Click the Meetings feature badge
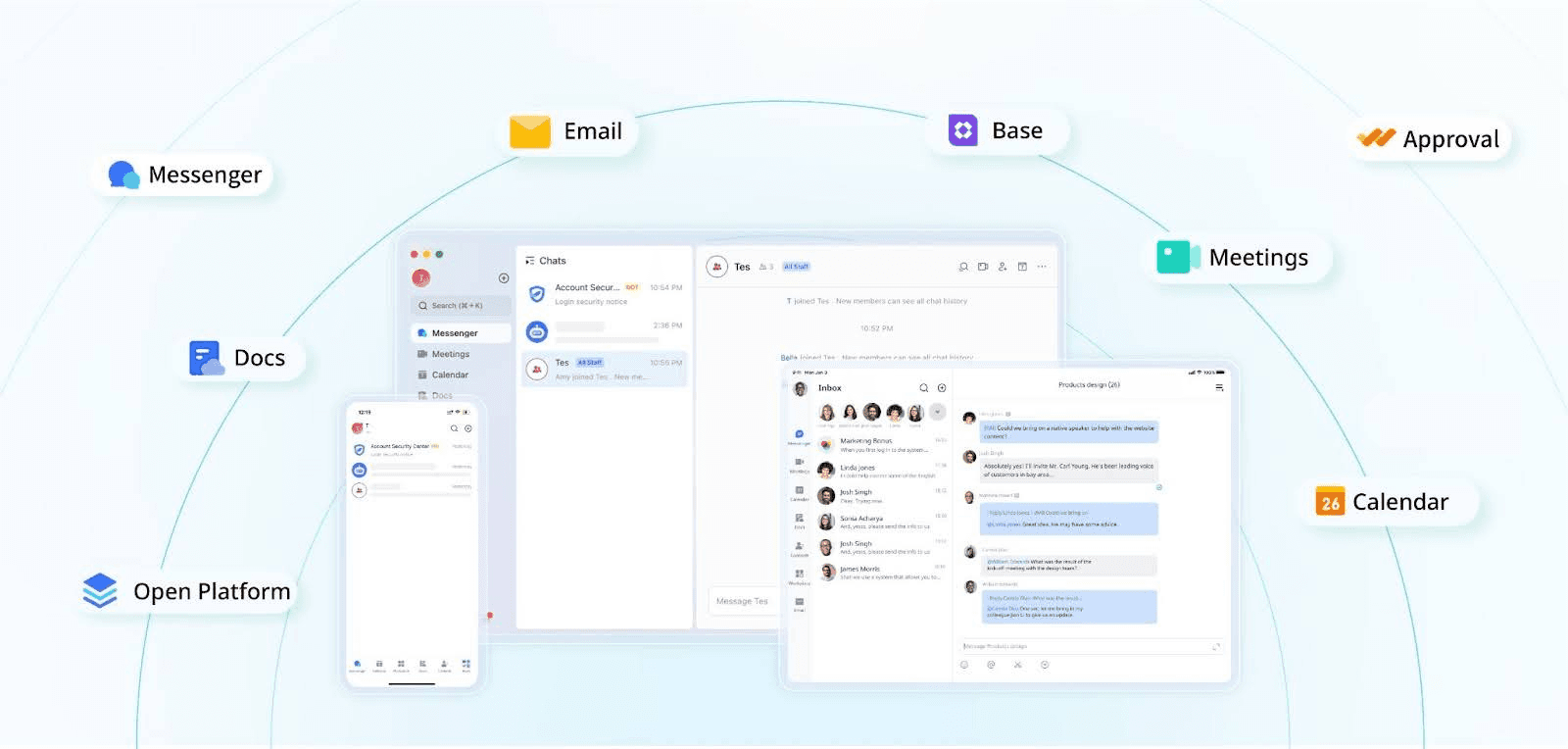Viewport: 1568px width, 749px height. point(1237,258)
